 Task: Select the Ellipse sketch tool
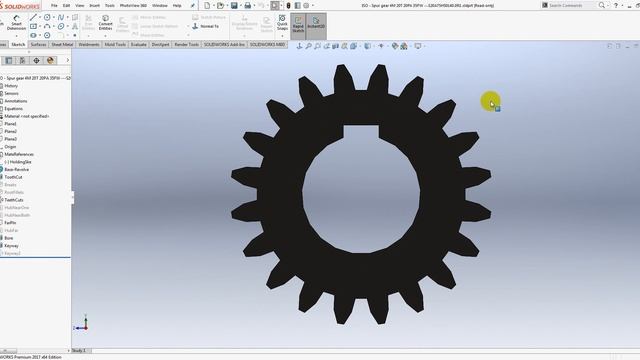click(61, 26)
